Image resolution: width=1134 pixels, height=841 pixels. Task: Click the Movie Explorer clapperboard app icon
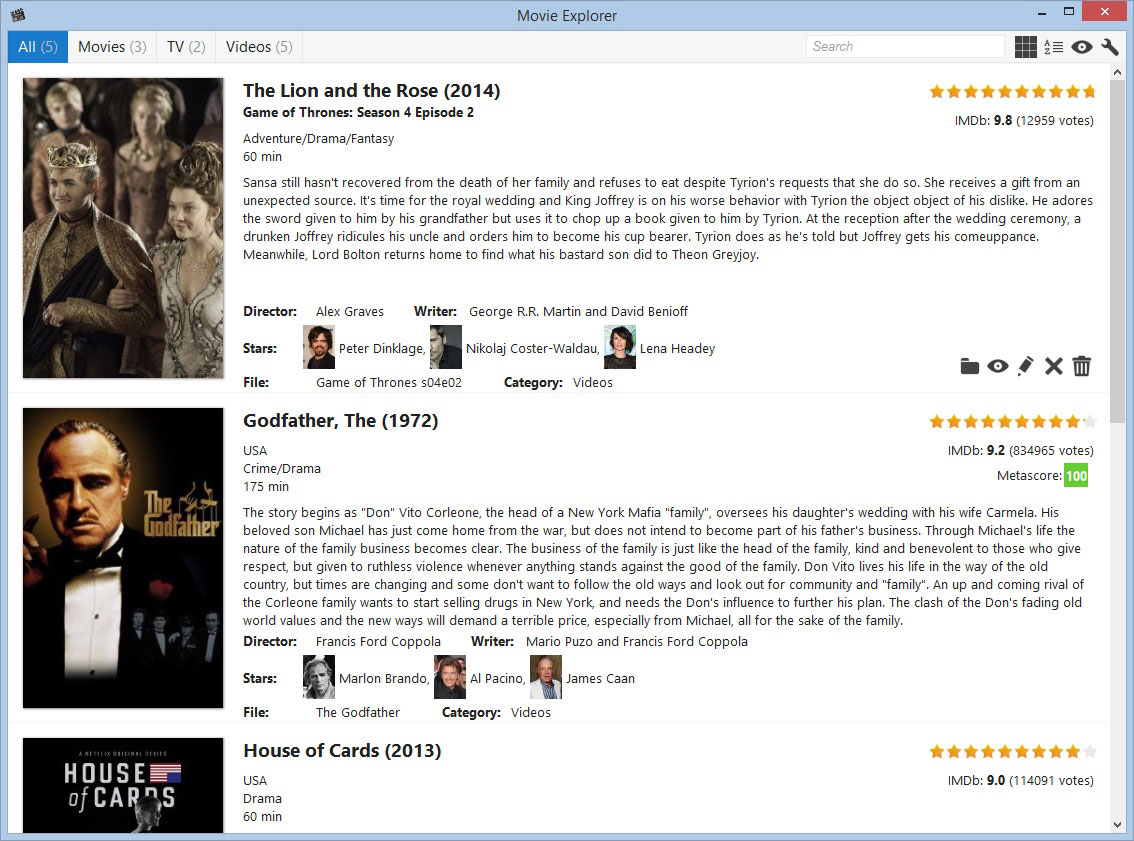pyautogui.click(x=17, y=14)
